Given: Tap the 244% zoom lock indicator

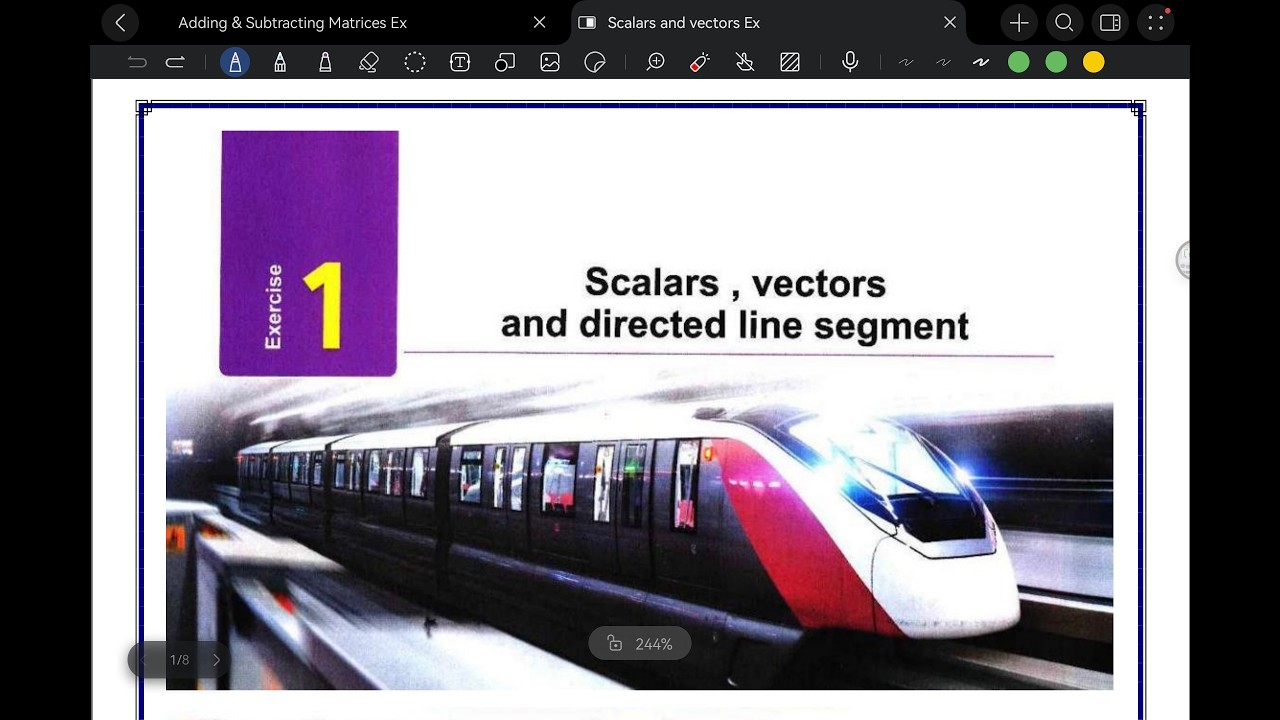Looking at the screenshot, I should pos(640,644).
